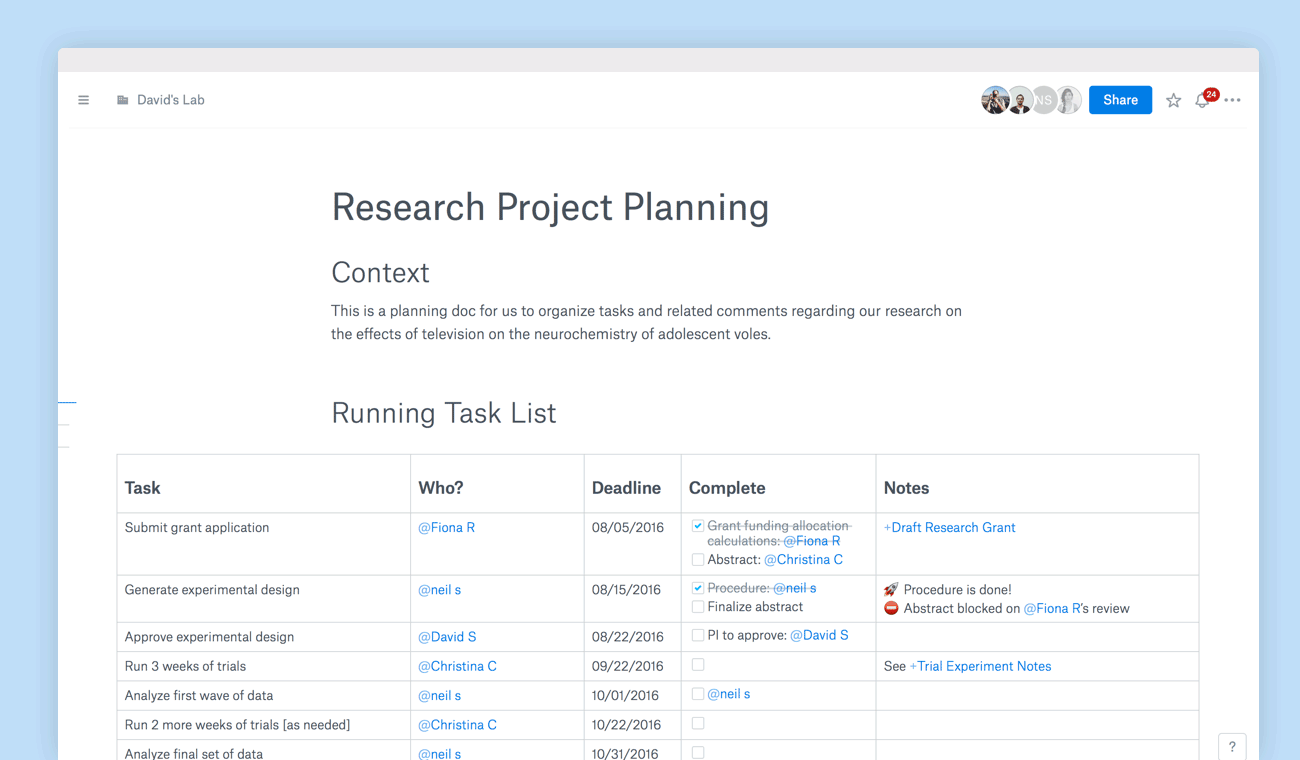Check the Abstract: @Christina C checkbox
Viewport: 1300px width, 760px height.
[698, 560]
